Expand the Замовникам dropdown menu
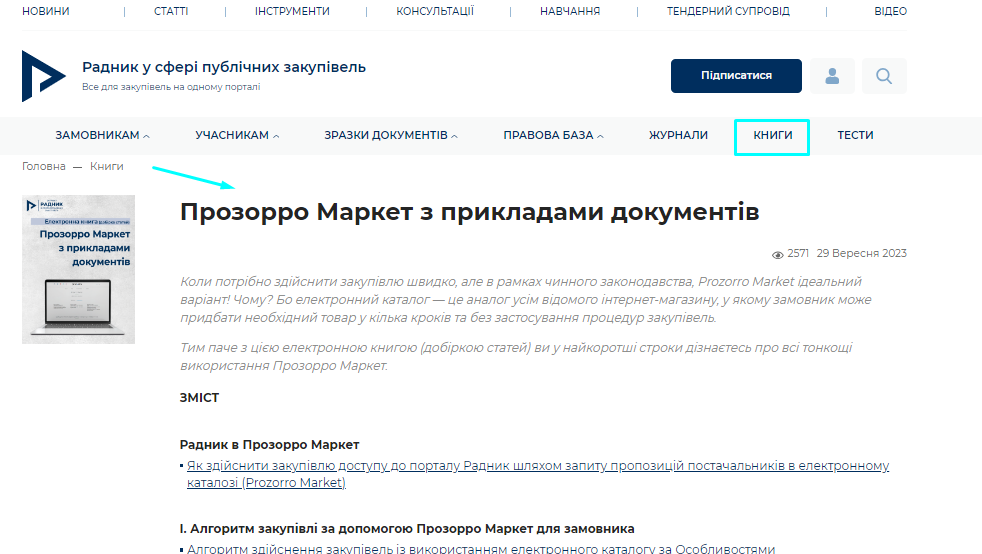This screenshot has height=554, width=982. click(x=102, y=136)
